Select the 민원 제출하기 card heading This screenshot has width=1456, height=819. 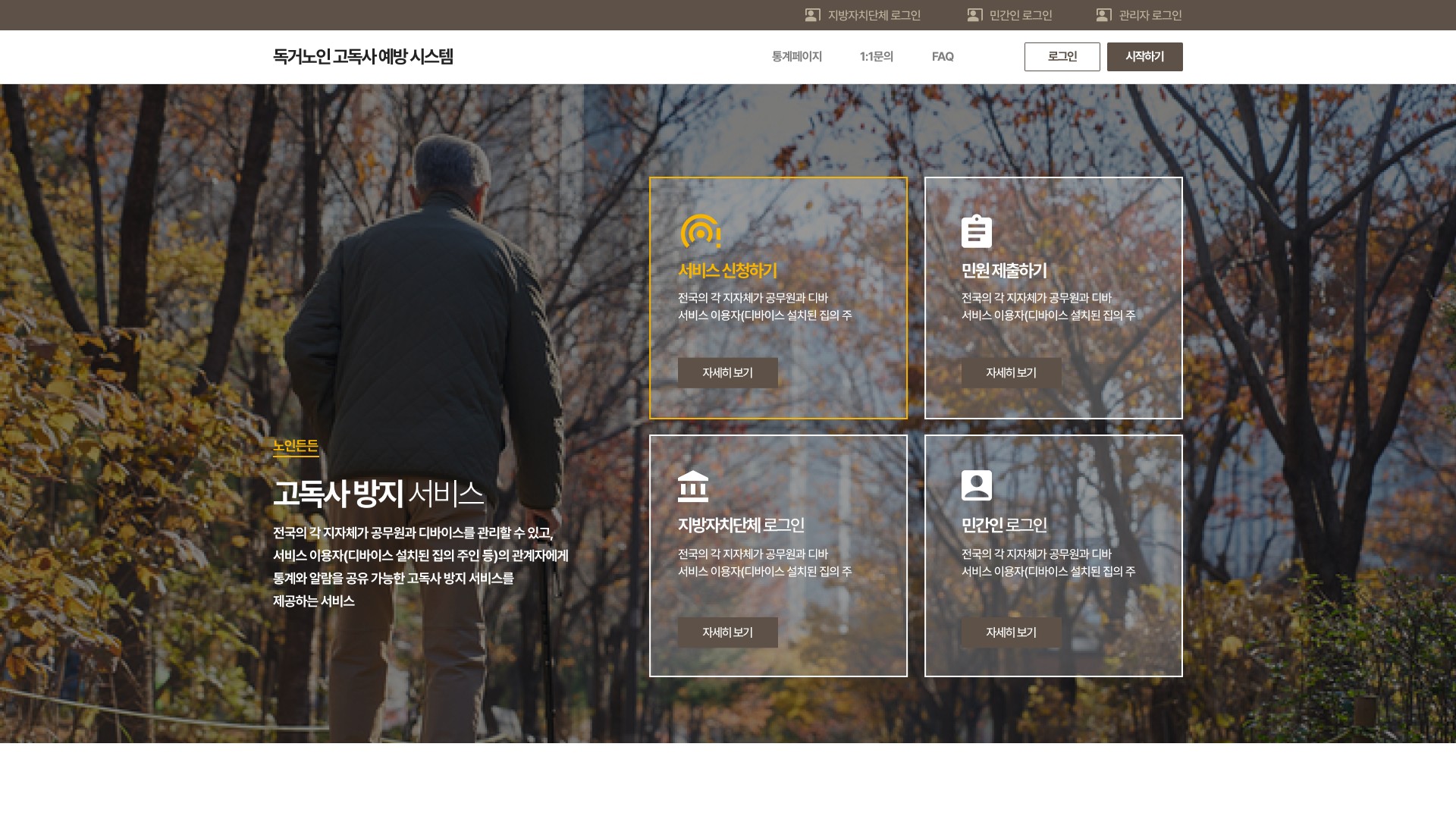(x=1004, y=271)
